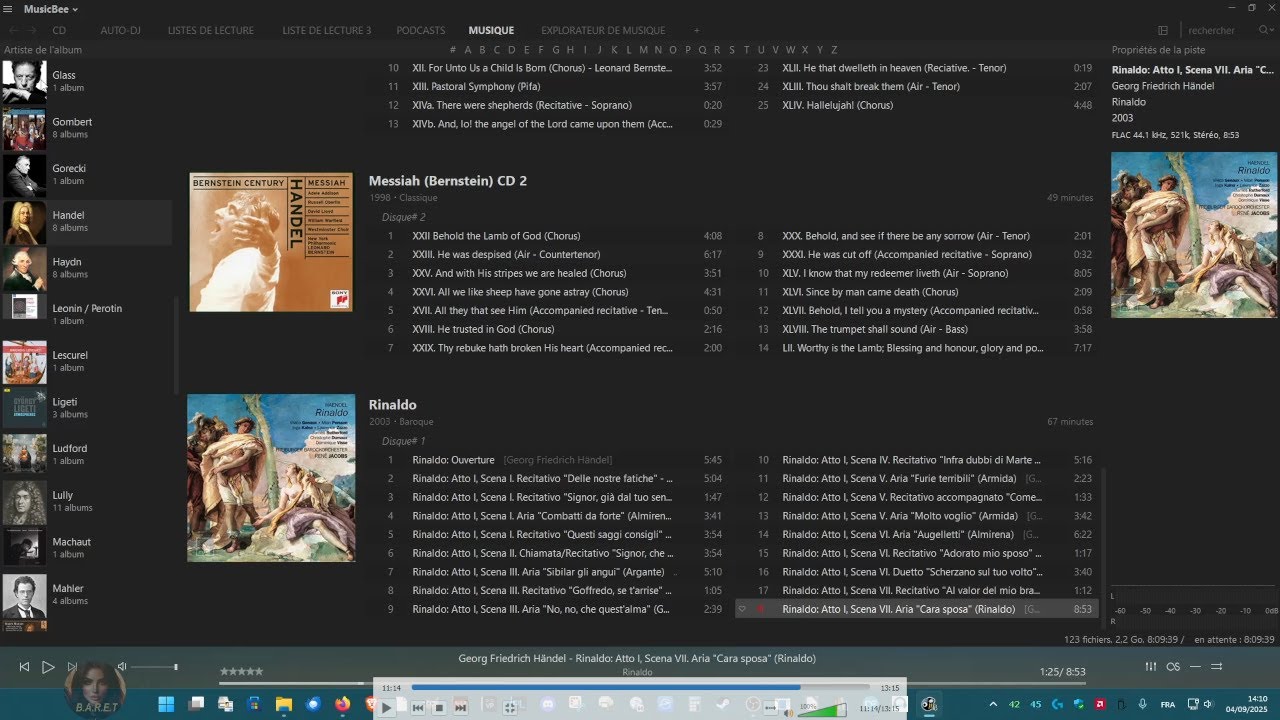The height and width of the screenshot is (720, 1280).
Task: Stop playback on overlay mini player
Action: click(439, 708)
